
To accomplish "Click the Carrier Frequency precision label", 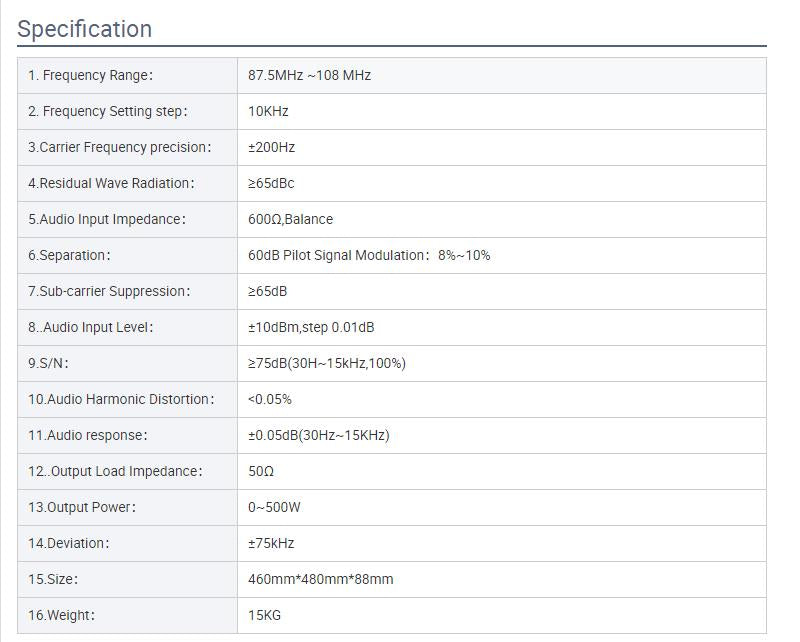I will [x=120, y=147].
